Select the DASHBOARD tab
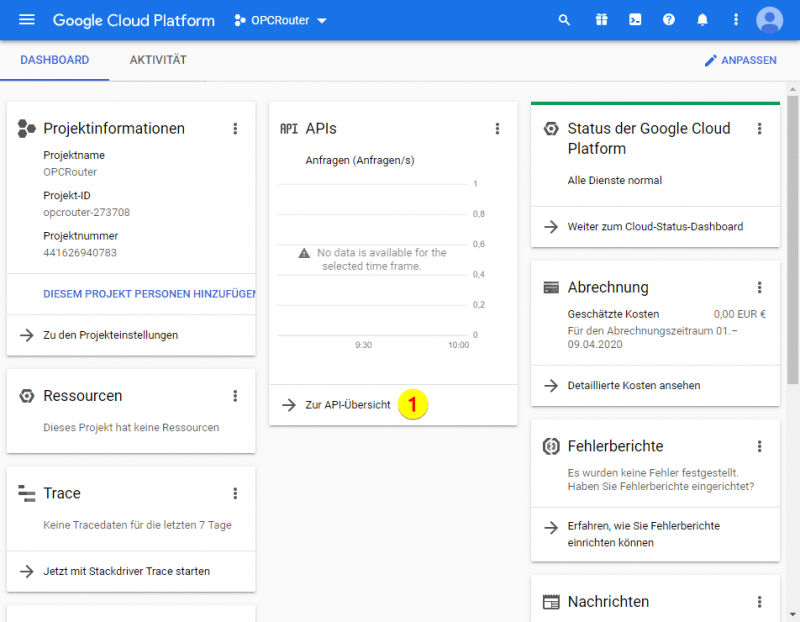Screen dimensions: 800x622 (56, 60)
